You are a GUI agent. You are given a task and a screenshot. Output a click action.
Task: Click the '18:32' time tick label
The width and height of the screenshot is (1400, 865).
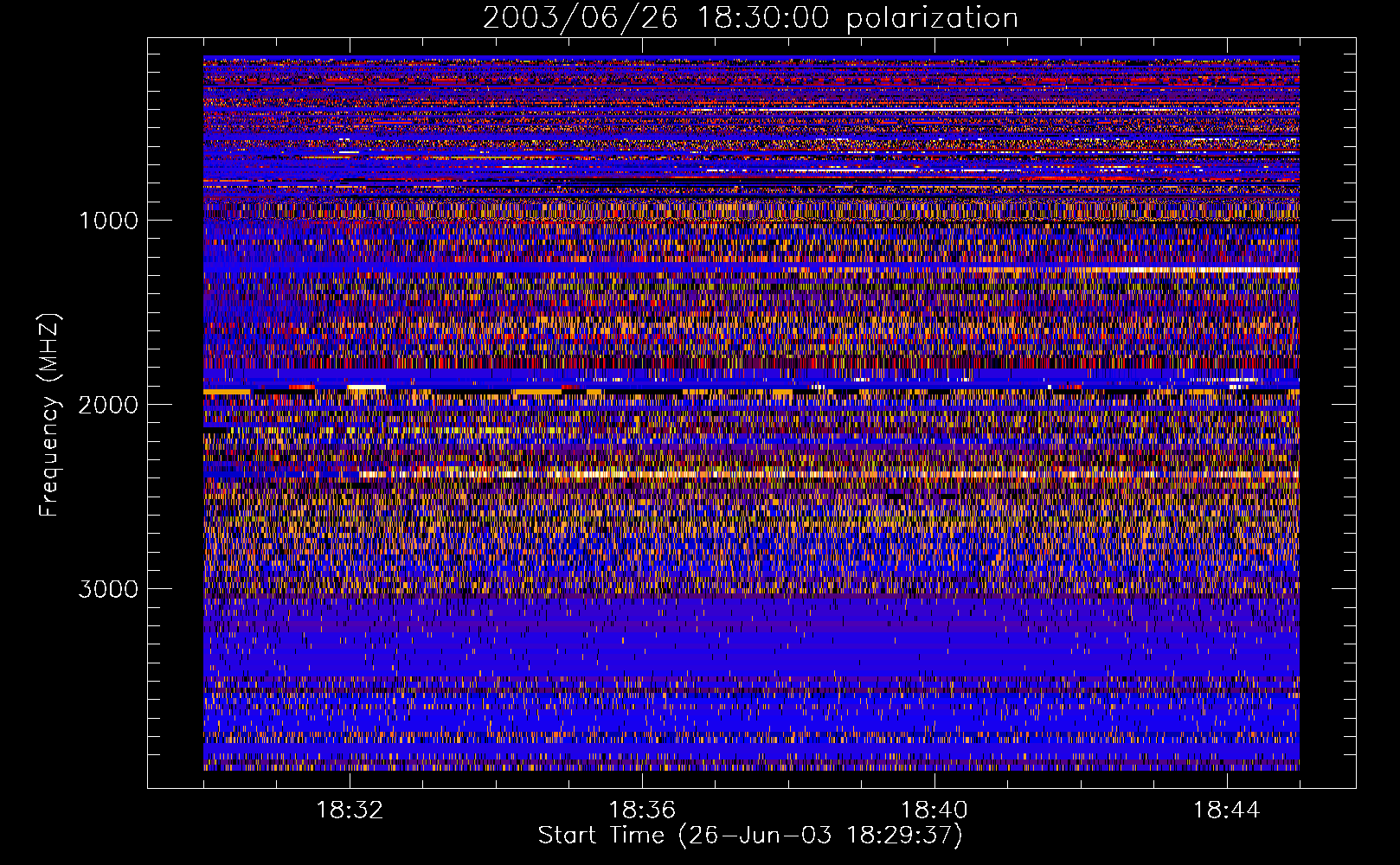[x=350, y=811]
